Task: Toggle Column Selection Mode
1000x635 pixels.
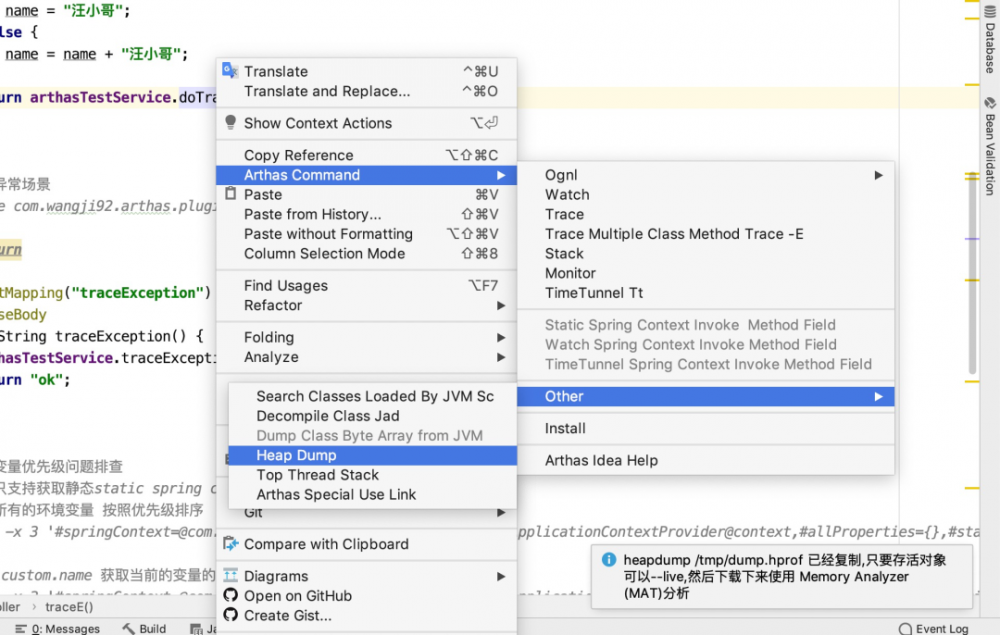Action: coord(324,253)
